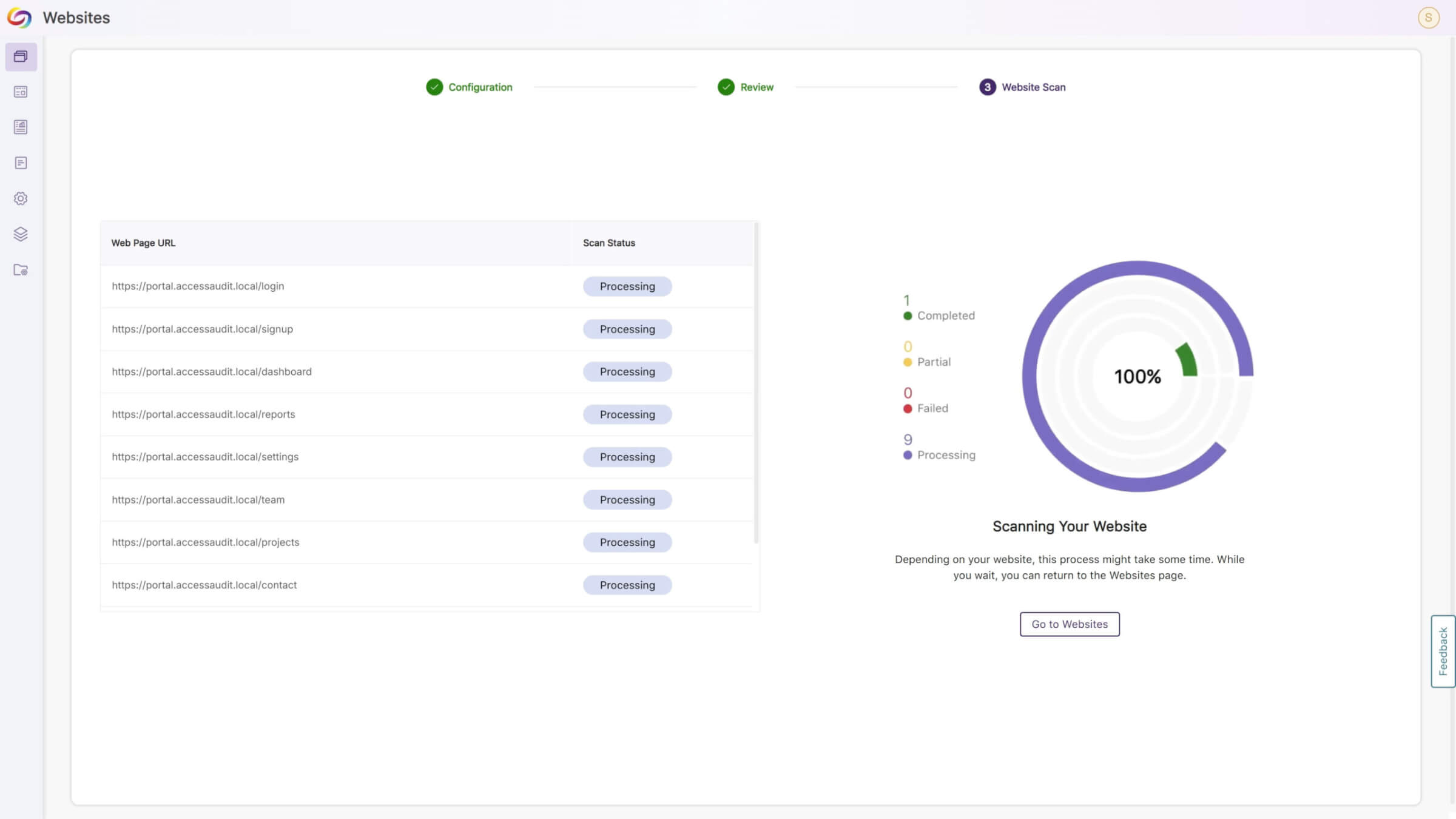Select the /login URL row

click(x=426, y=286)
